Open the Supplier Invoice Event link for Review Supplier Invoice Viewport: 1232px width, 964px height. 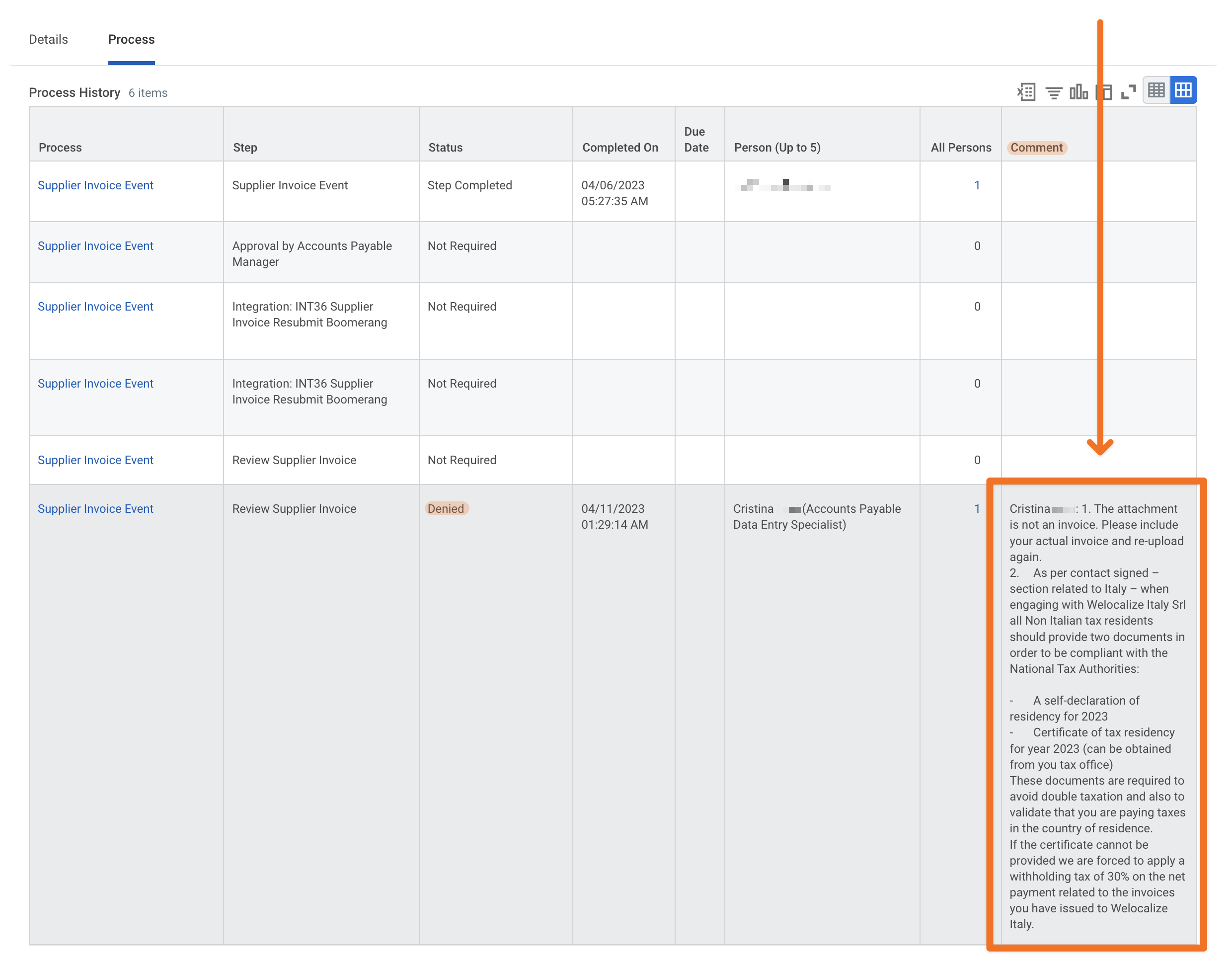click(x=95, y=460)
